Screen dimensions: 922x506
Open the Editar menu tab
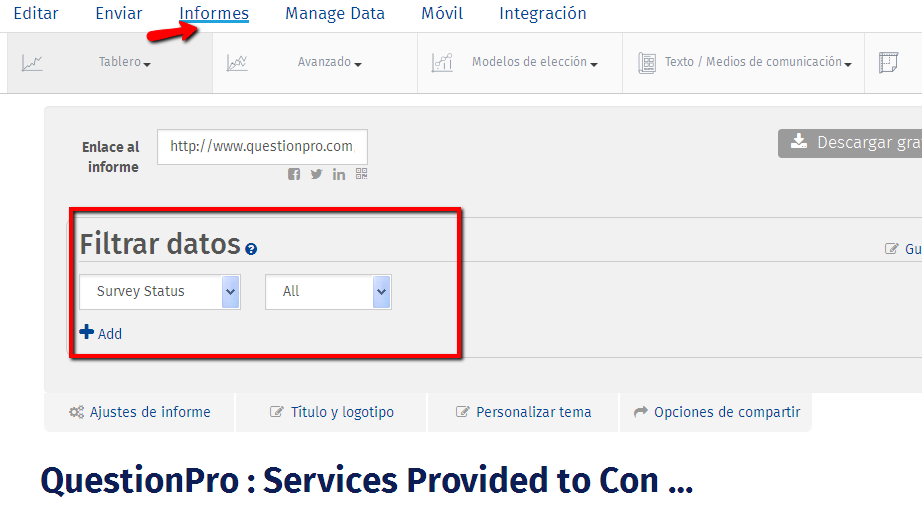point(36,14)
